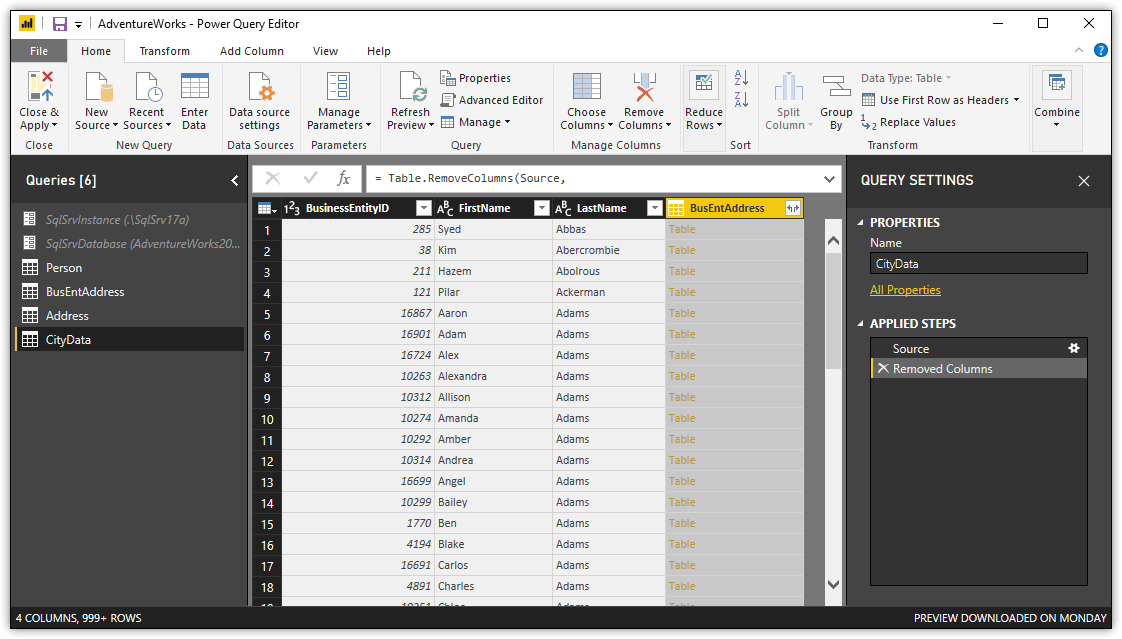Open the Source step settings gear
Image resolution: width=1122 pixels, height=639 pixels.
pos(1073,348)
